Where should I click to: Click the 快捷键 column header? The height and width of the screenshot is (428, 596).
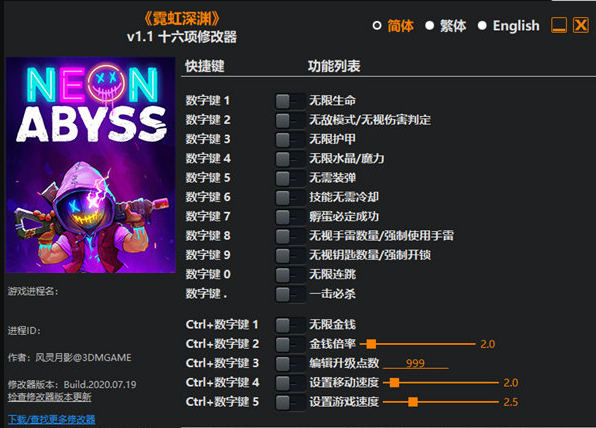(205, 66)
